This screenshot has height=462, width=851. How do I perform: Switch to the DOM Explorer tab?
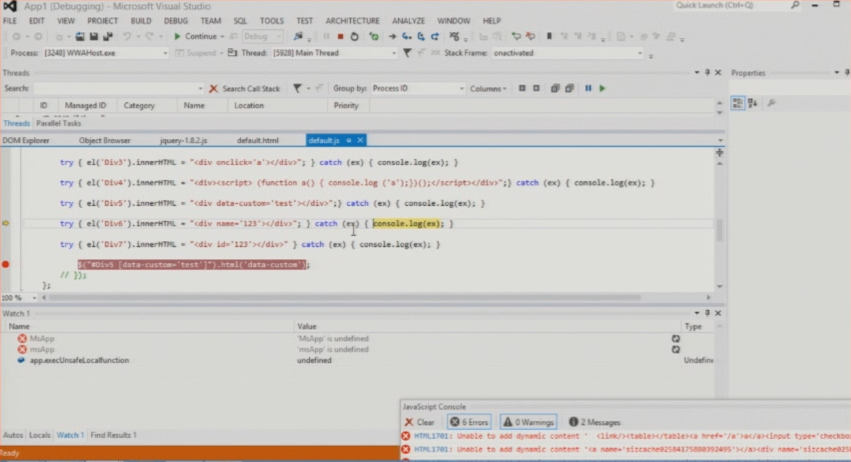point(26,140)
